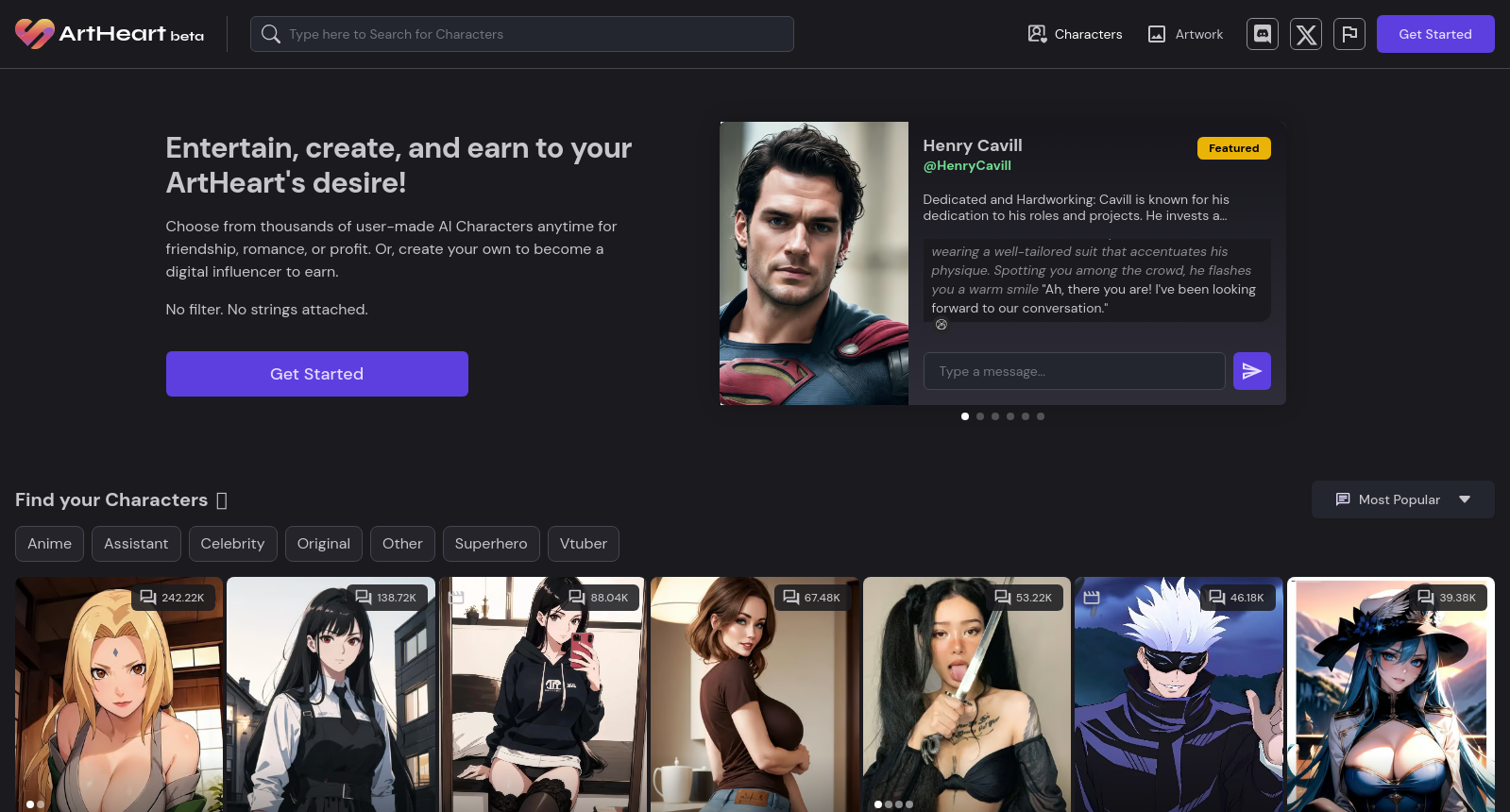Open the Artwork page from the header
The width and height of the screenshot is (1510, 812).
[x=1185, y=34]
